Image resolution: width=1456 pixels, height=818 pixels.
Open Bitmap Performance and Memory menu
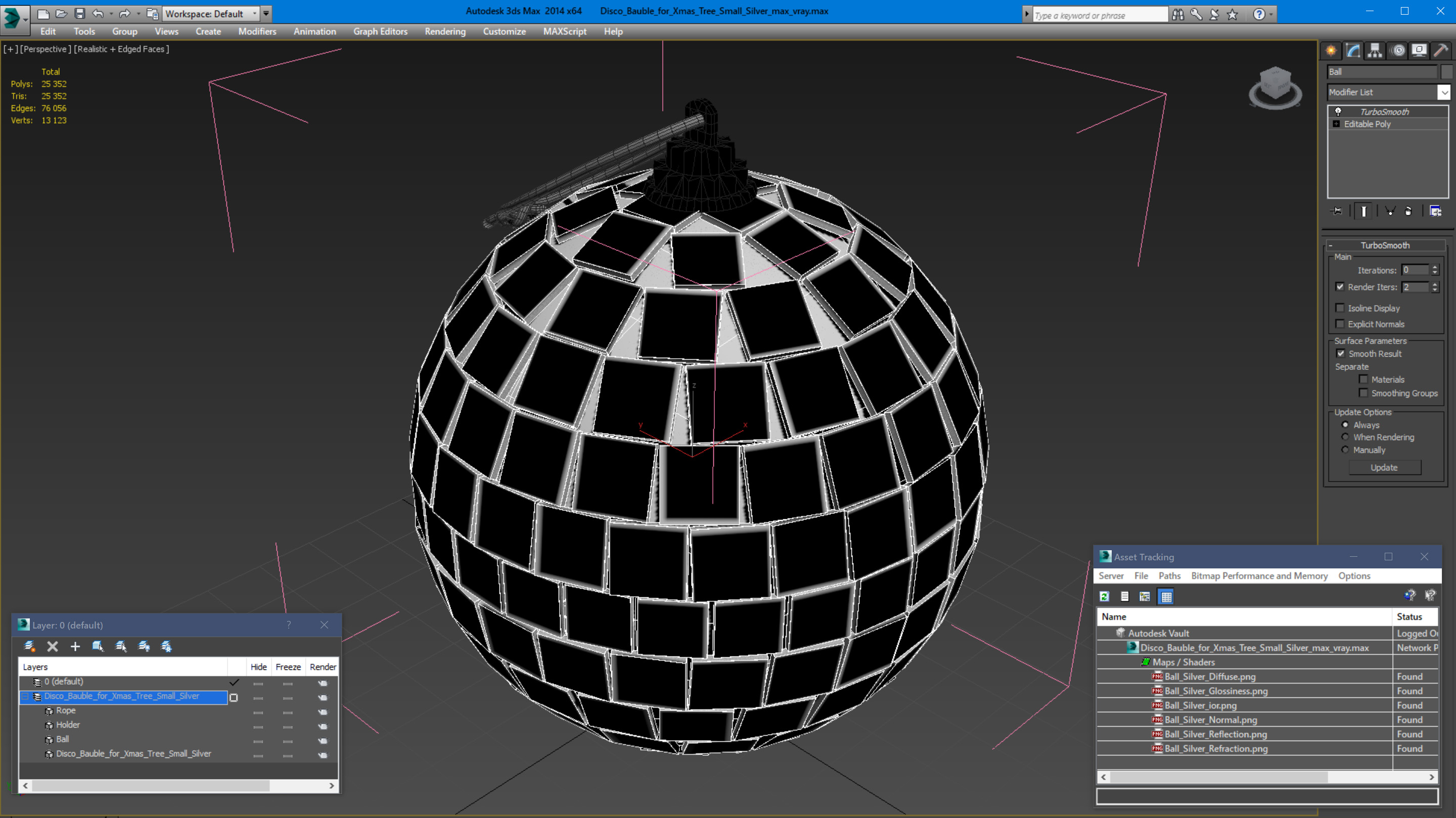[1259, 575]
